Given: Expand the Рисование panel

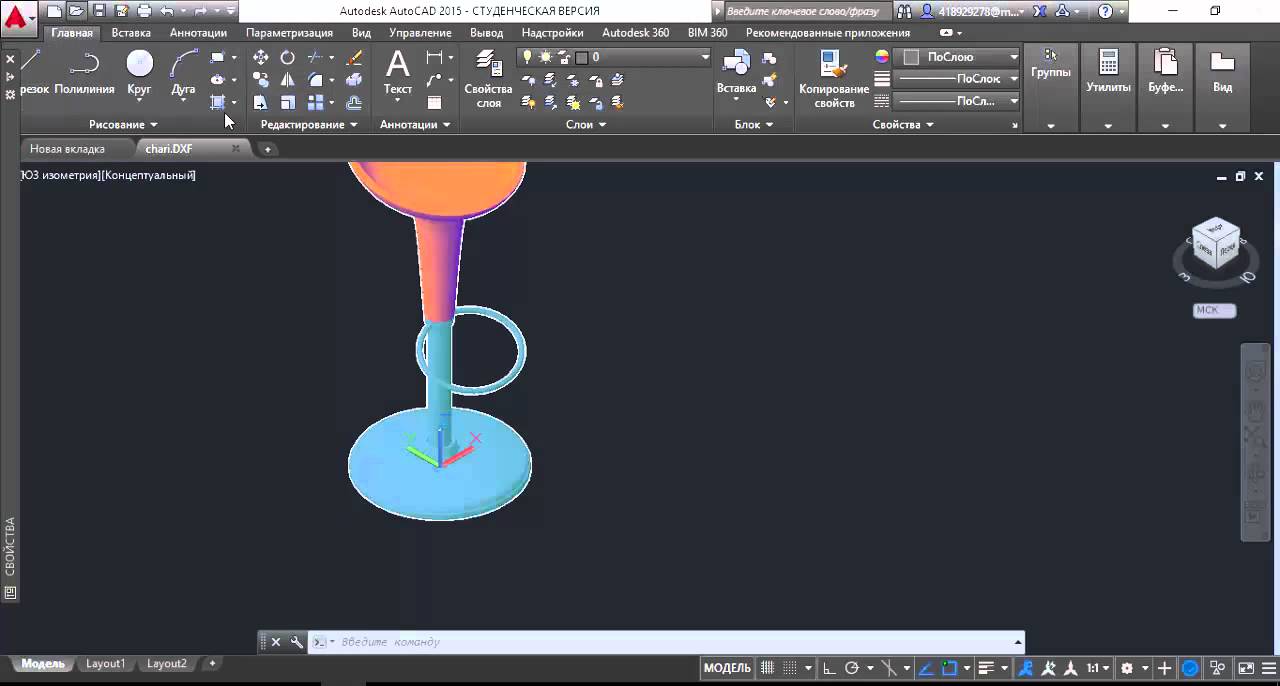Looking at the screenshot, I should click(x=123, y=124).
